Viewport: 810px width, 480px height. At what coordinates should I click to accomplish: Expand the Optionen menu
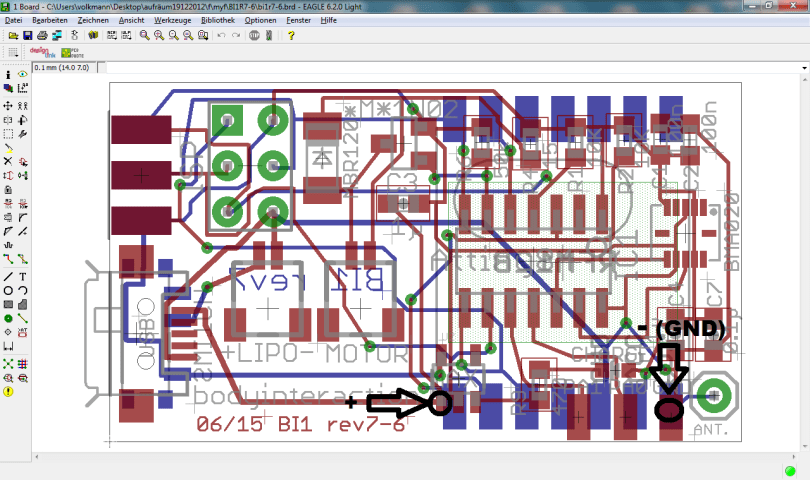(261, 20)
